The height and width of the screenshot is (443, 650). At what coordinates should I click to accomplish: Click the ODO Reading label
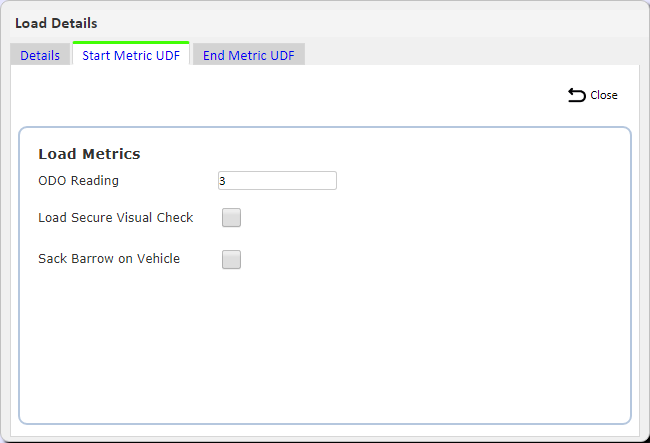pyautogui.click(x=78, y=181)
